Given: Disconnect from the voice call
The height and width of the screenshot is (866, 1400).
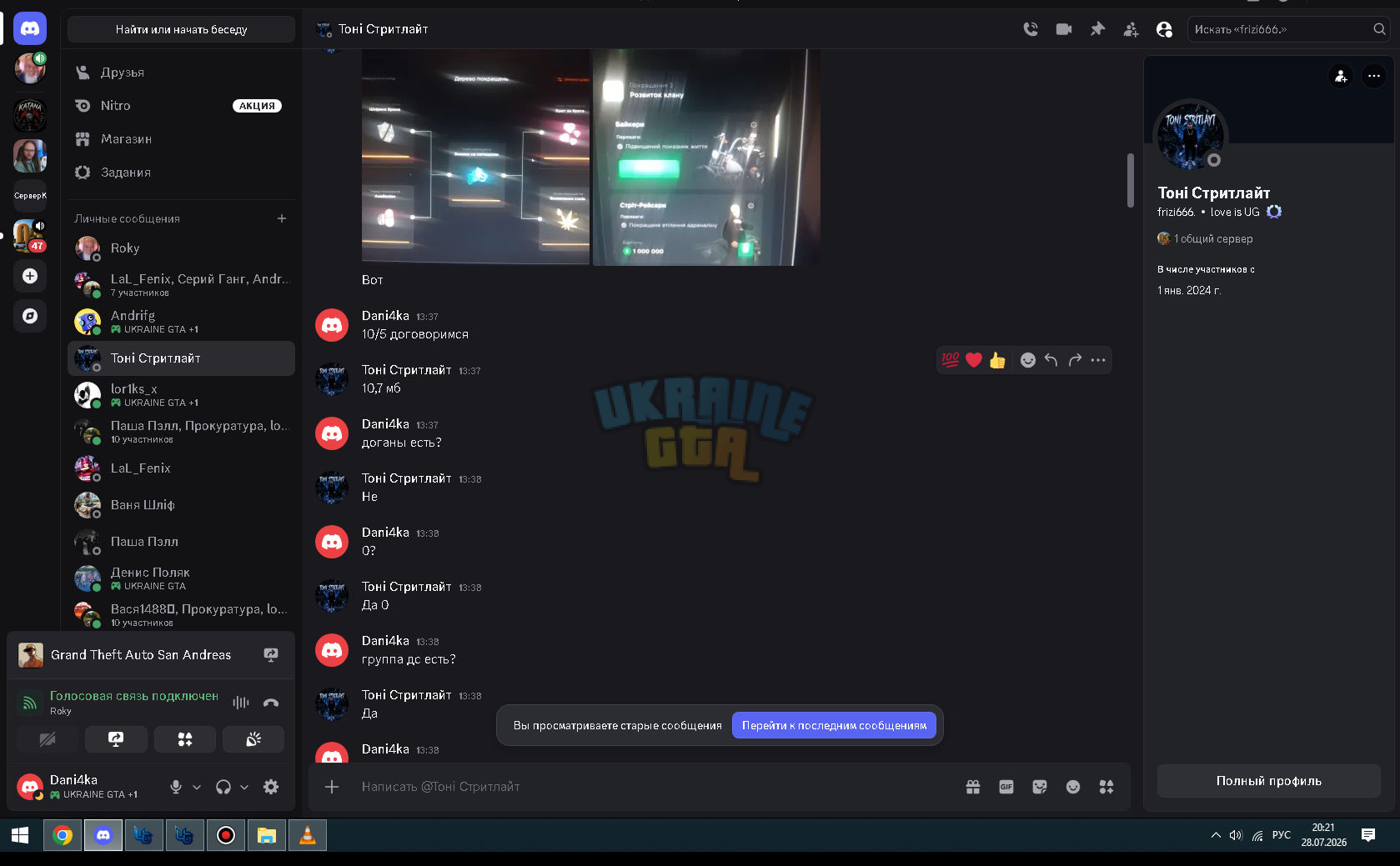Looking at the screenshot, I should point(271,703).
